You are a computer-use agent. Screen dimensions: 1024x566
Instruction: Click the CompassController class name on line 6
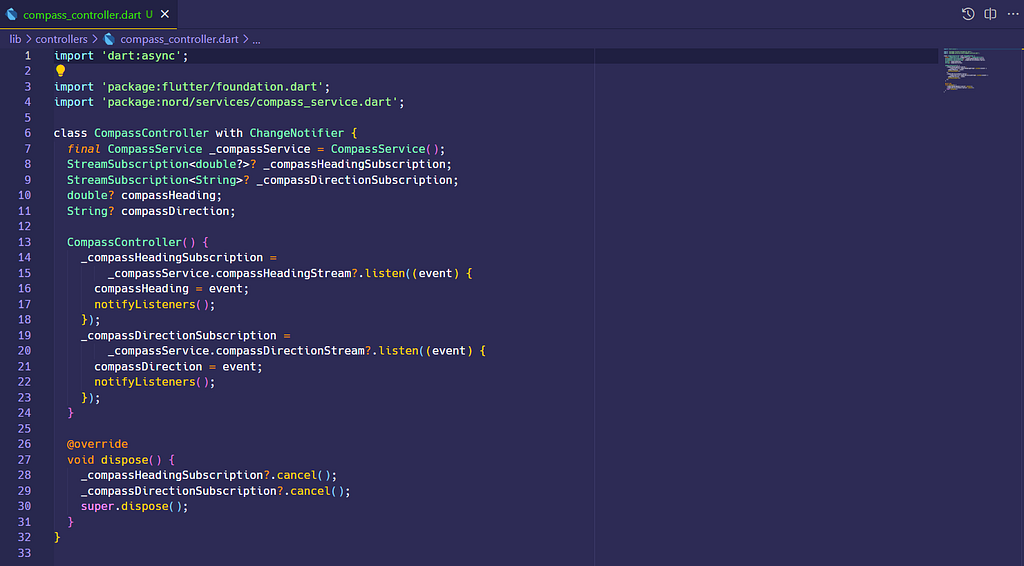[x=152, y=133]
